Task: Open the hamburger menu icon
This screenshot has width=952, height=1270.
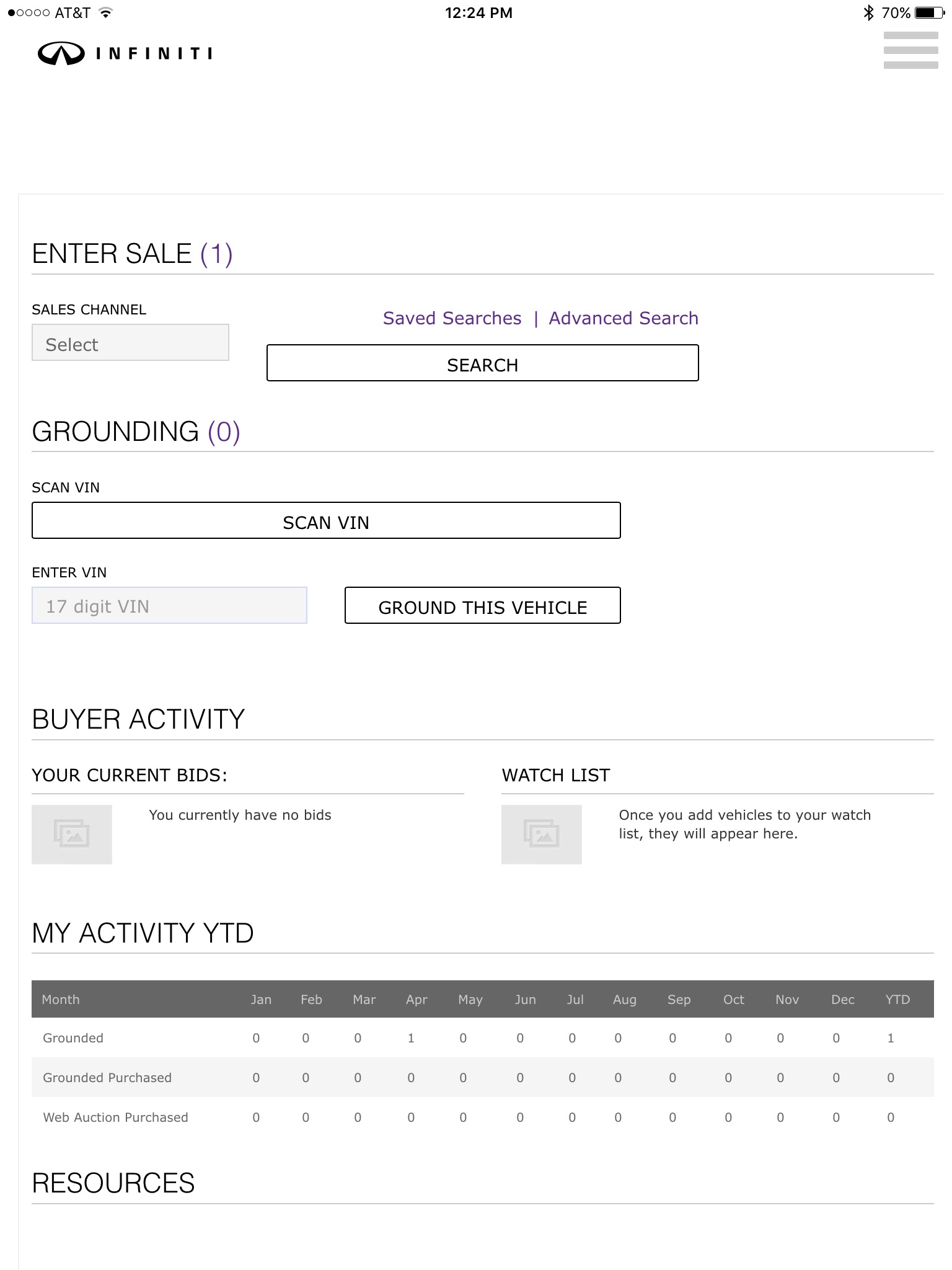Action: [910, 50]
